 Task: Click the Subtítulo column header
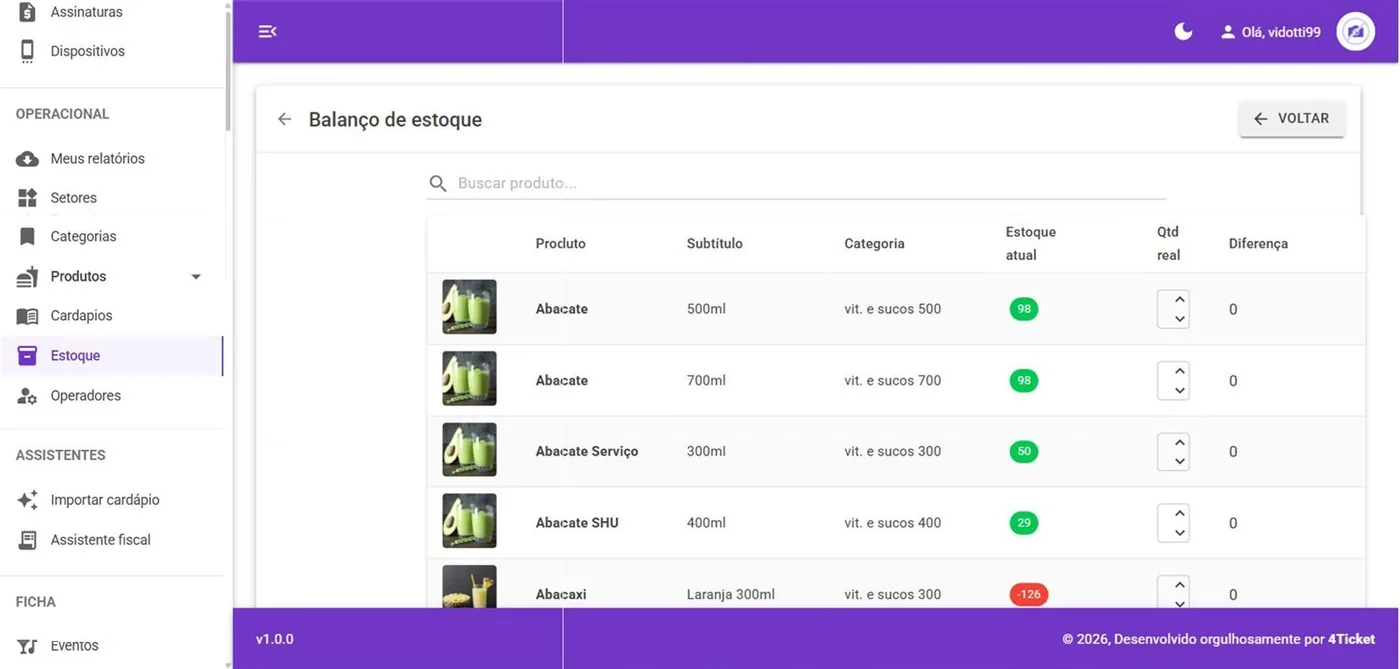[x=715, y=244]
